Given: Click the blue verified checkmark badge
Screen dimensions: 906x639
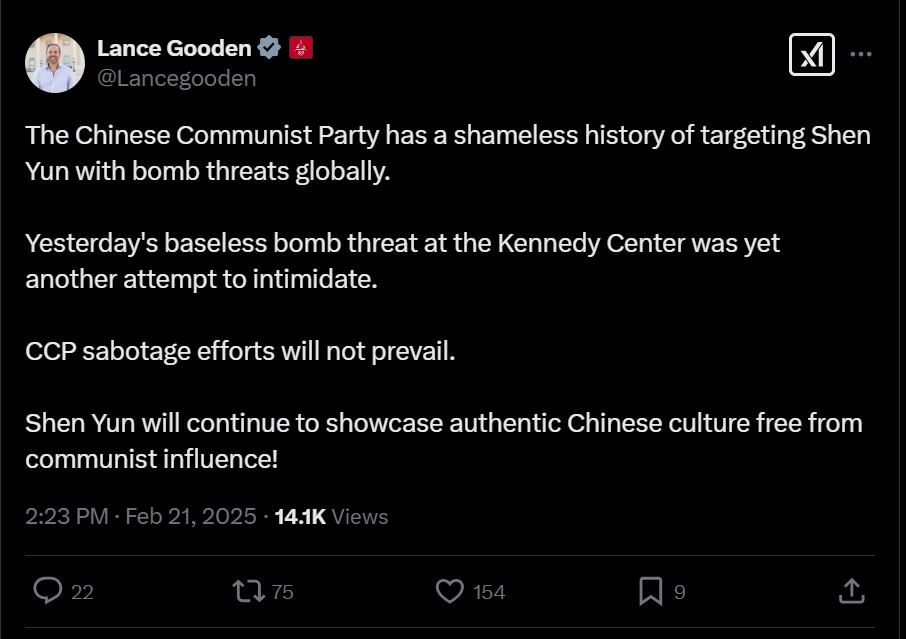Looking at the screenshot, I should [269, 47].
